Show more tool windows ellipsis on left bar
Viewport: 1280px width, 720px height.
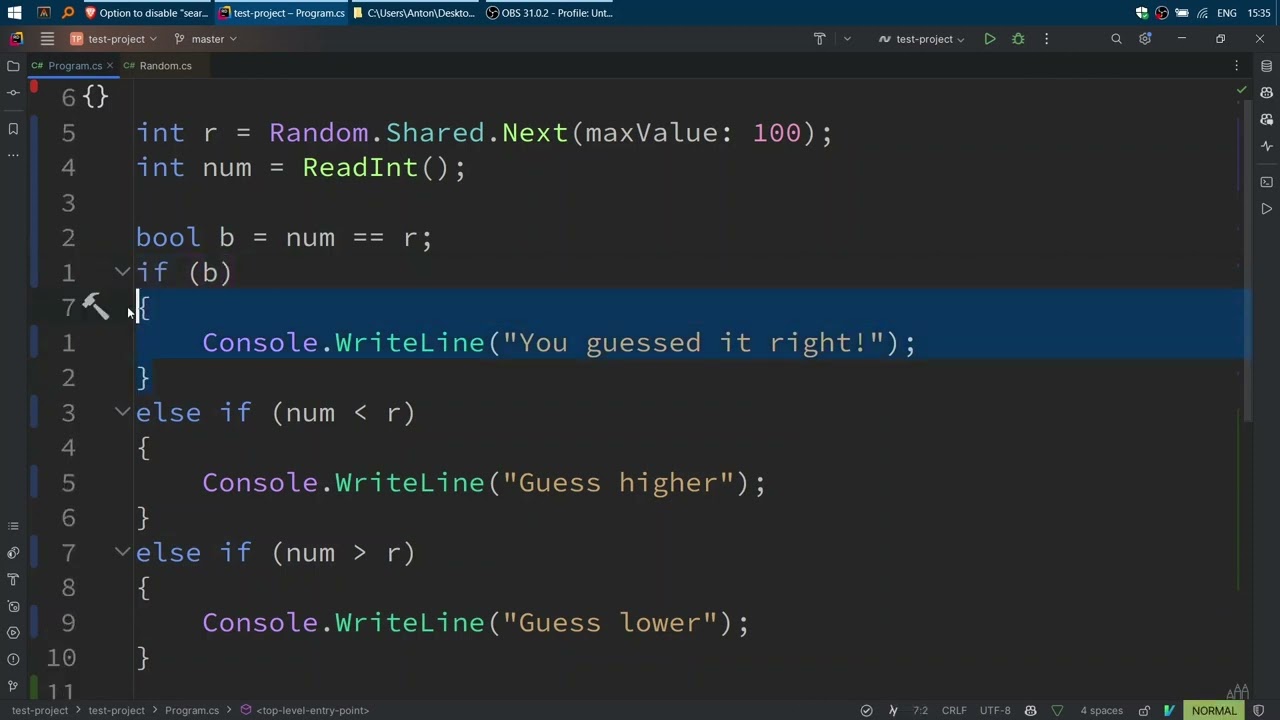[x=13, y=155]
